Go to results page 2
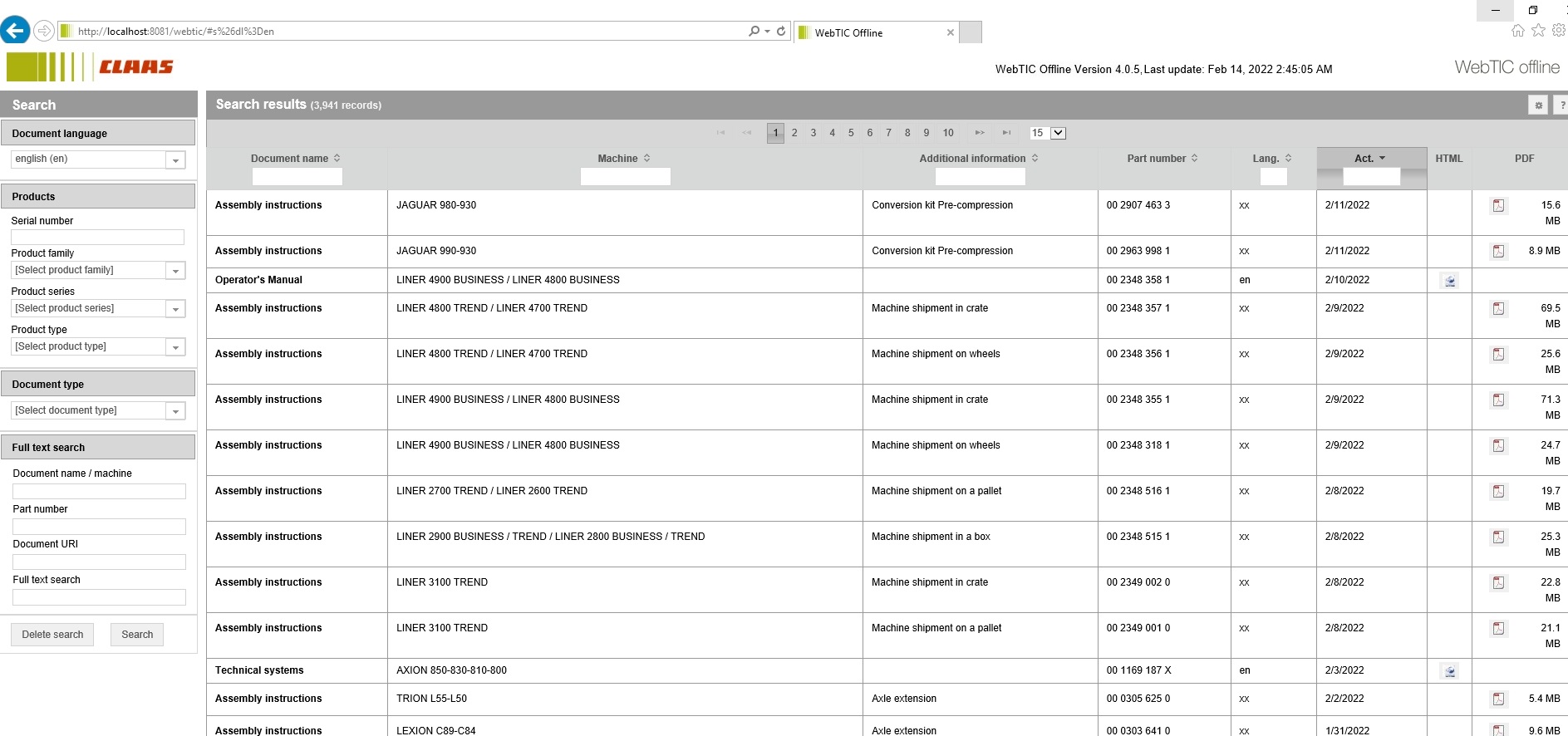Viewport: 1568px width, 736px height. [794, 133]
